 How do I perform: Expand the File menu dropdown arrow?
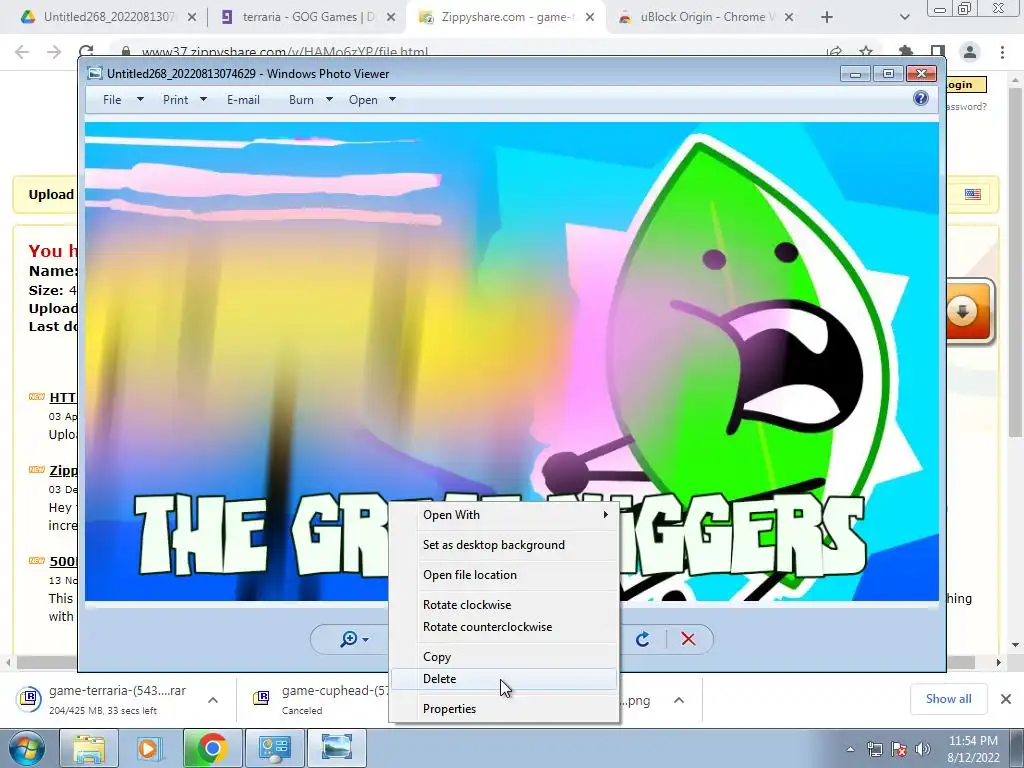pos(140,99)
